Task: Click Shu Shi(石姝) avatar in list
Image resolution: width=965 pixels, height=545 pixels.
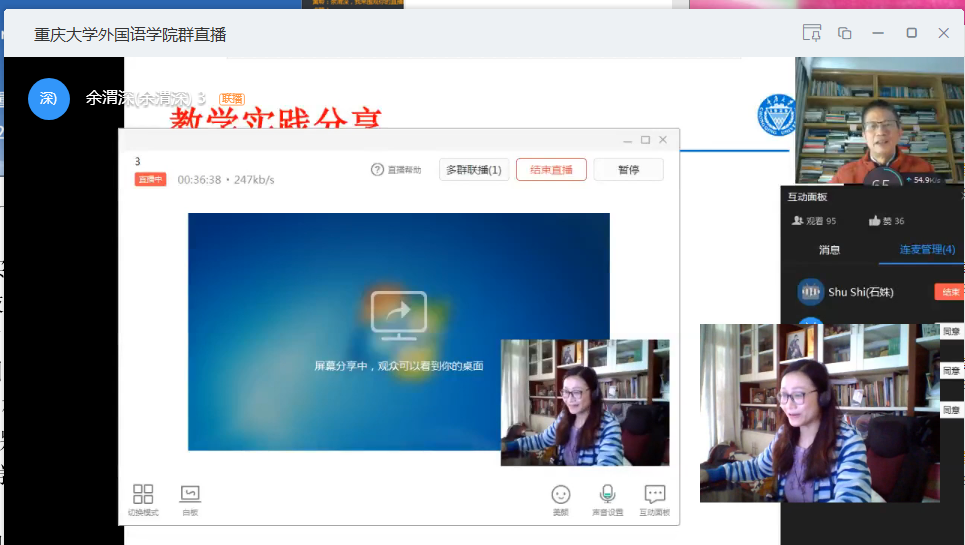Action: pyautogui.click(x=810, y=292)
